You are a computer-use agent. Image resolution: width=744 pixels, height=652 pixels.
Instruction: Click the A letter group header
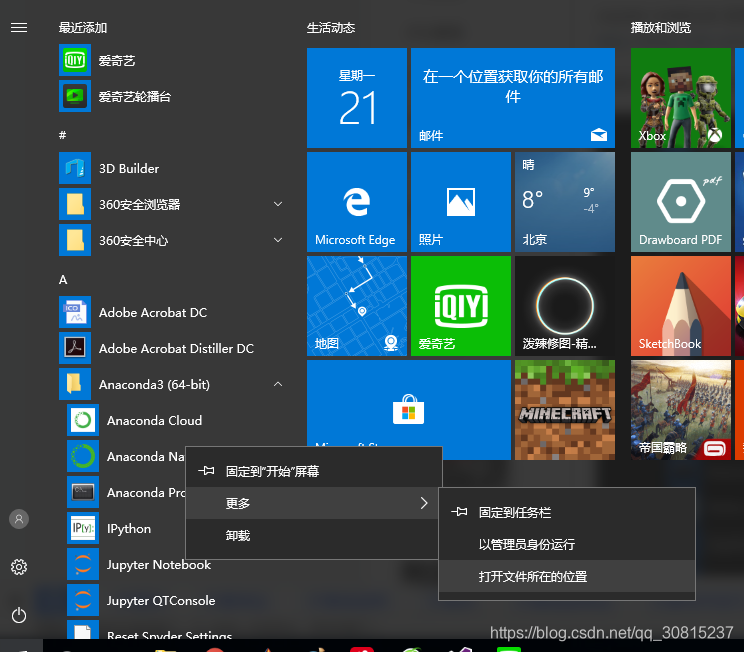63,279
